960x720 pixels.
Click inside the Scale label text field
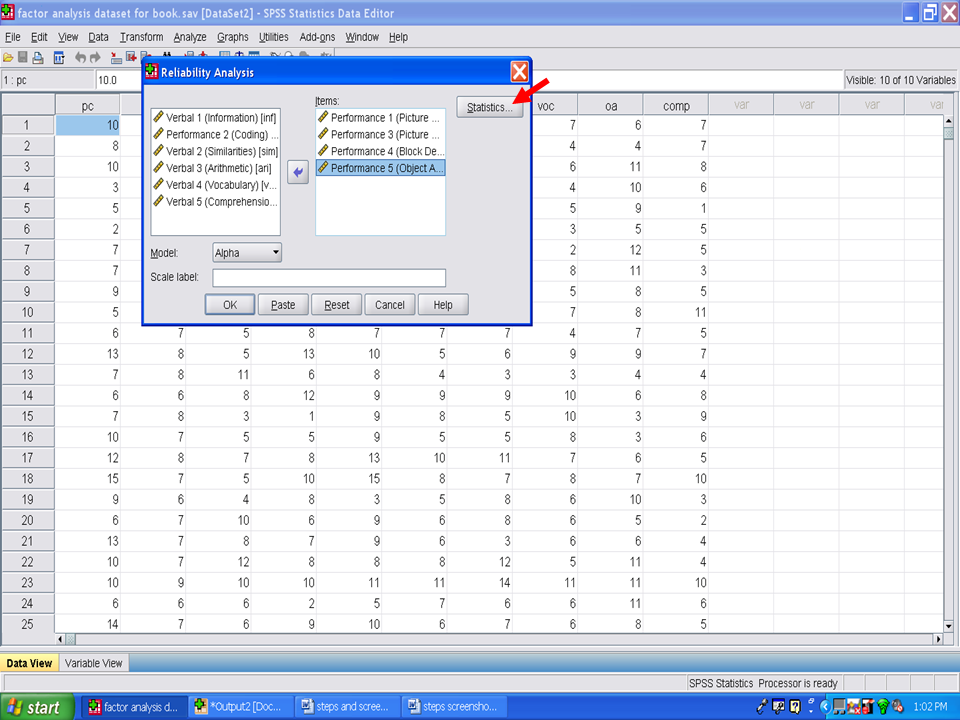[329, 278]
